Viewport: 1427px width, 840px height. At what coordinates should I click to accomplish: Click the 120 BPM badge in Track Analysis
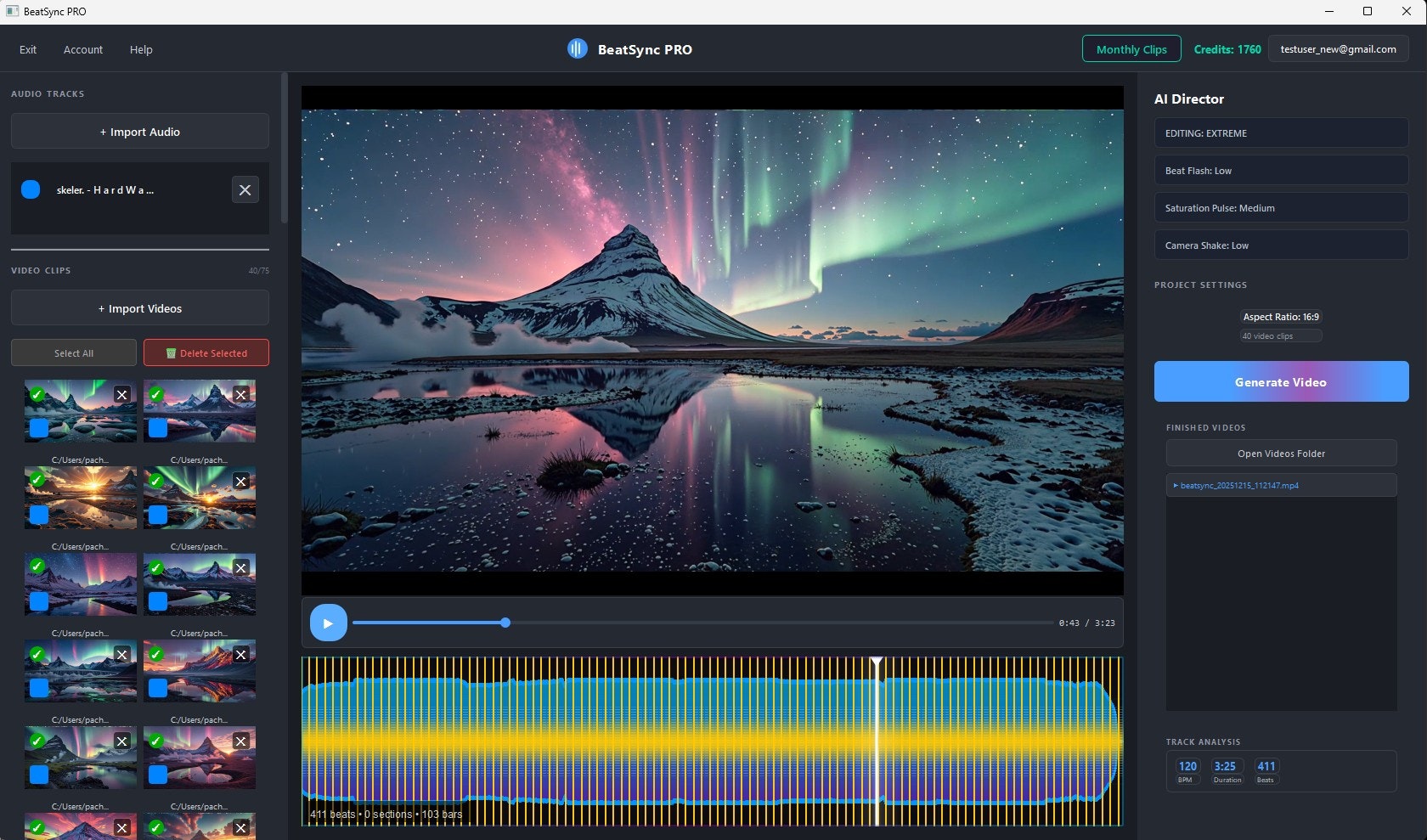tap(1187, 770)
